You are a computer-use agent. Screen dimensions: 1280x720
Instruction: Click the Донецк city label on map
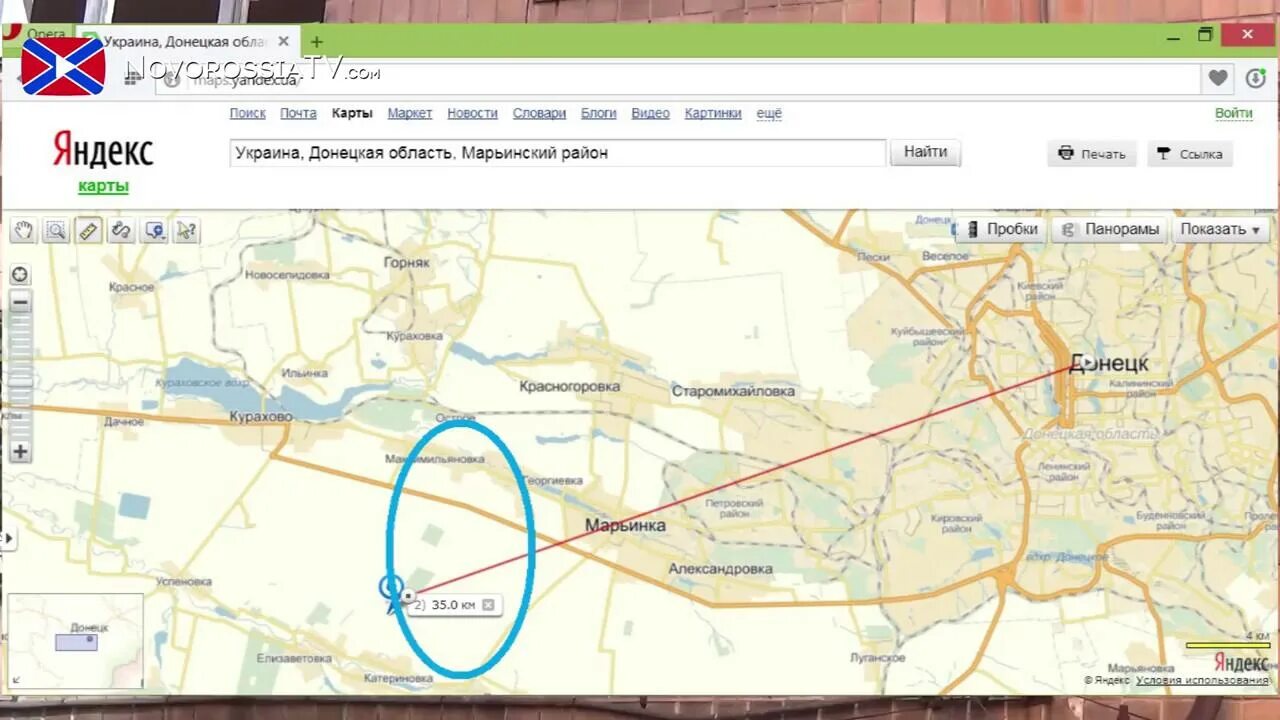1109,363
